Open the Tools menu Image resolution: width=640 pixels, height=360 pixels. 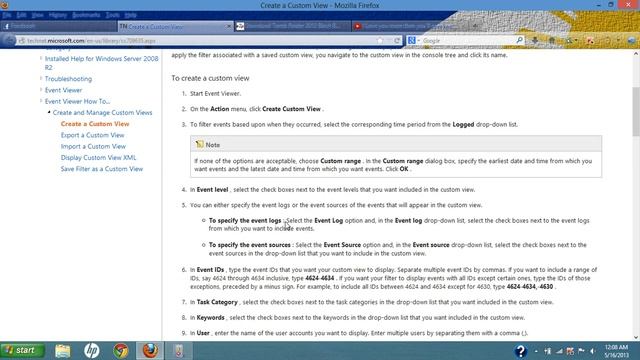112,15
